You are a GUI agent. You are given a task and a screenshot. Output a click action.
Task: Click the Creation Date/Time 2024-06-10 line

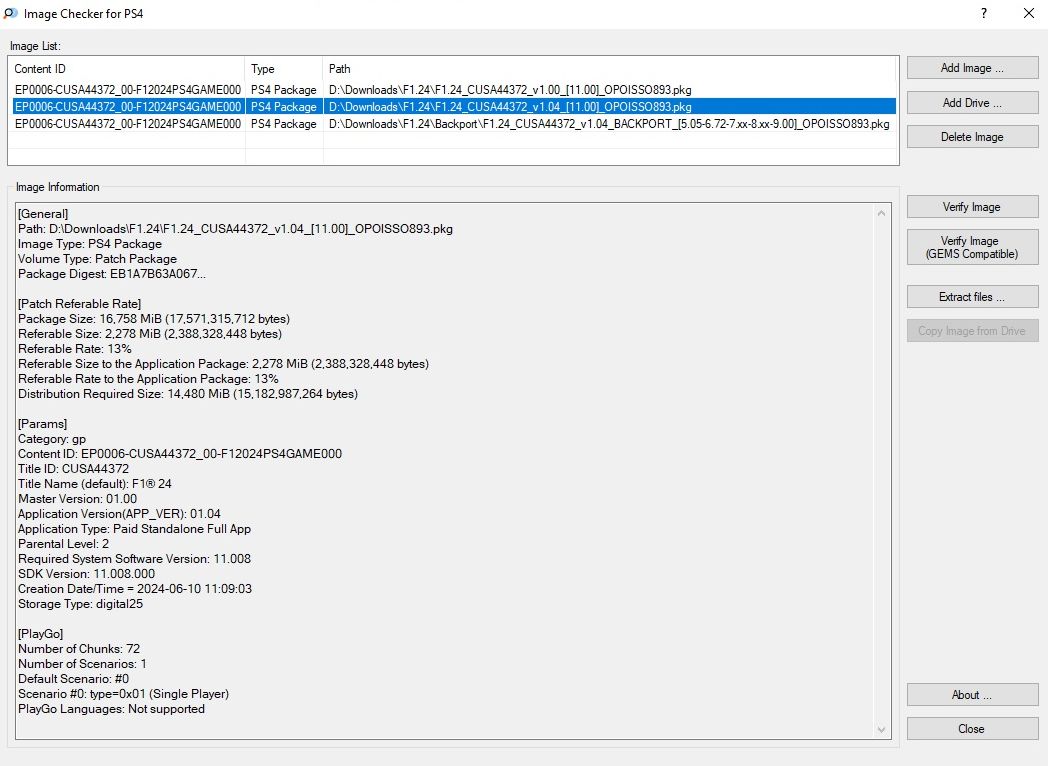(x=135, y=589)
